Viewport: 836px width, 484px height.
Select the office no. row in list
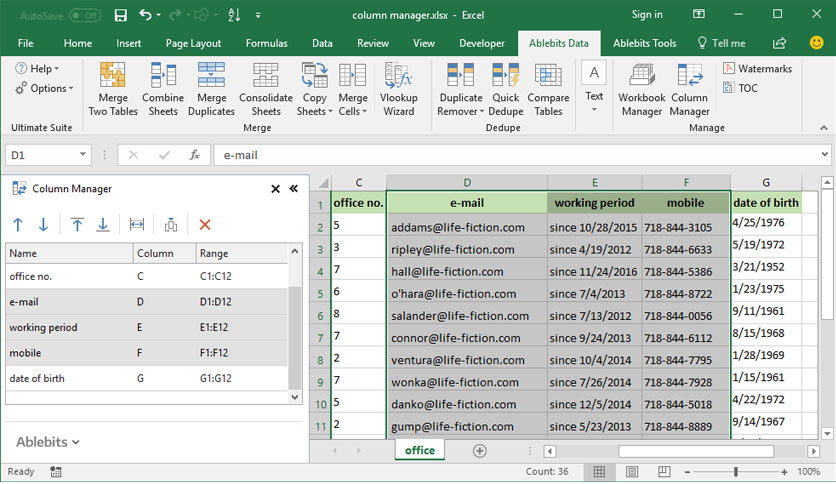[147, 276]
